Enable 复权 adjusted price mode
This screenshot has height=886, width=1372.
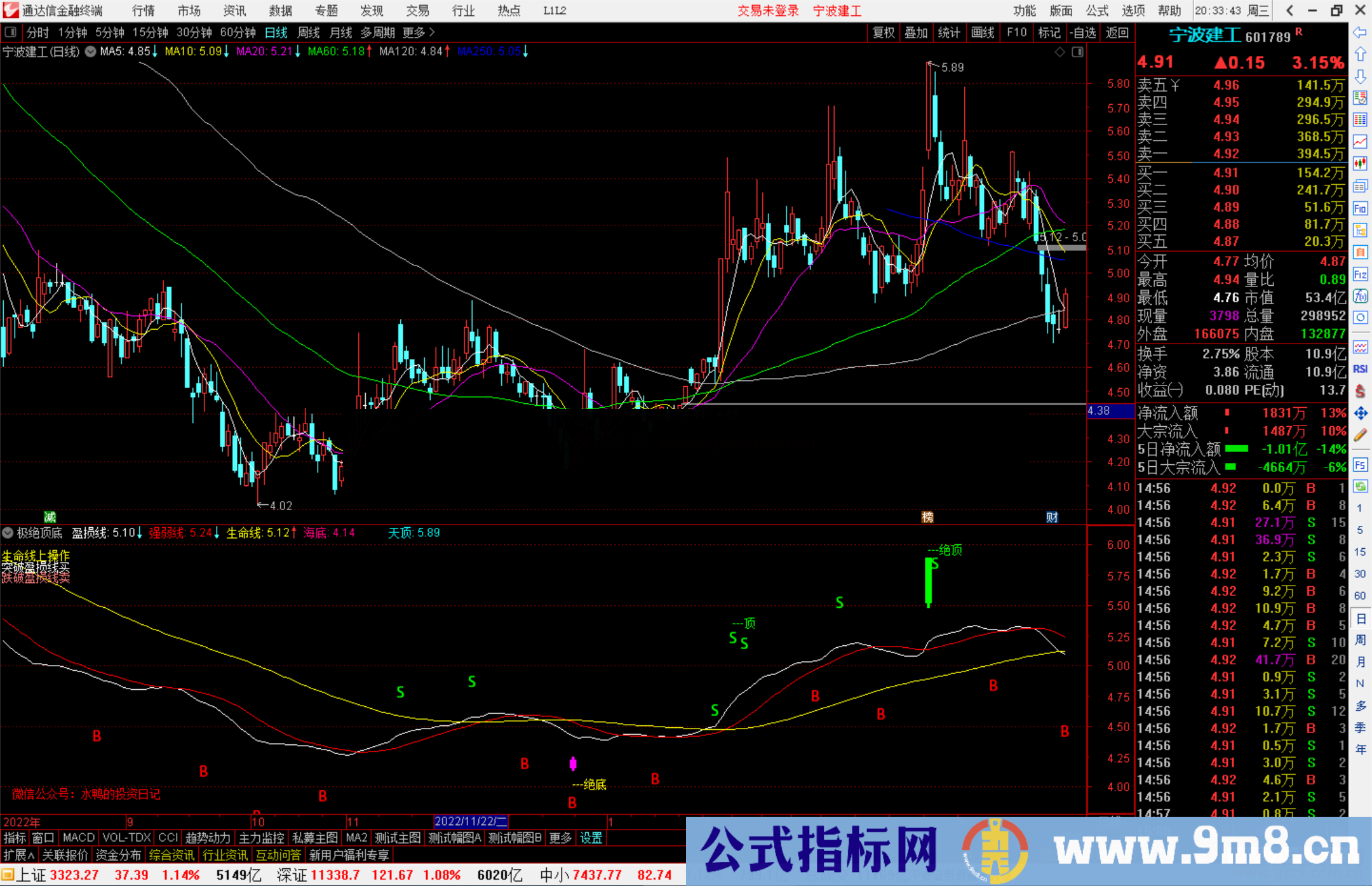883,32
